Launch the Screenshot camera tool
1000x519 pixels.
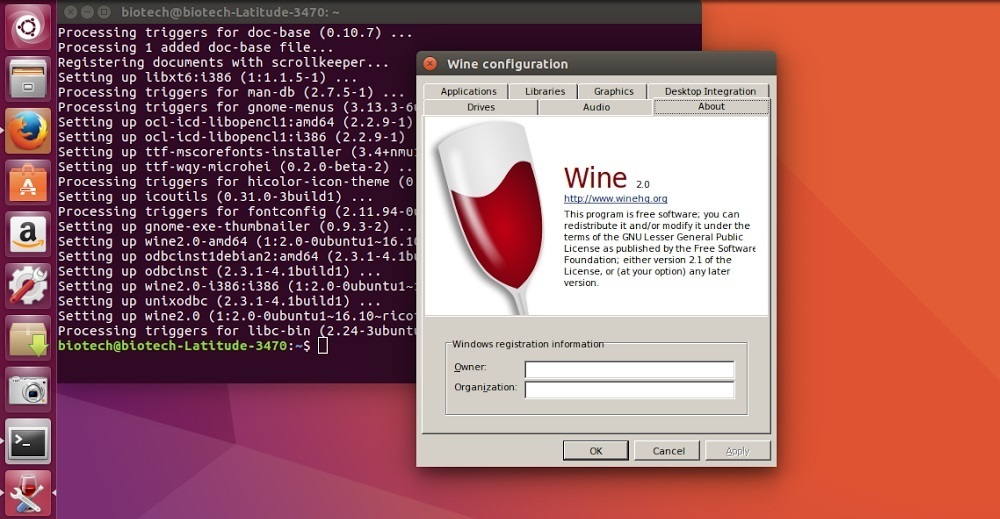(28, 391)
